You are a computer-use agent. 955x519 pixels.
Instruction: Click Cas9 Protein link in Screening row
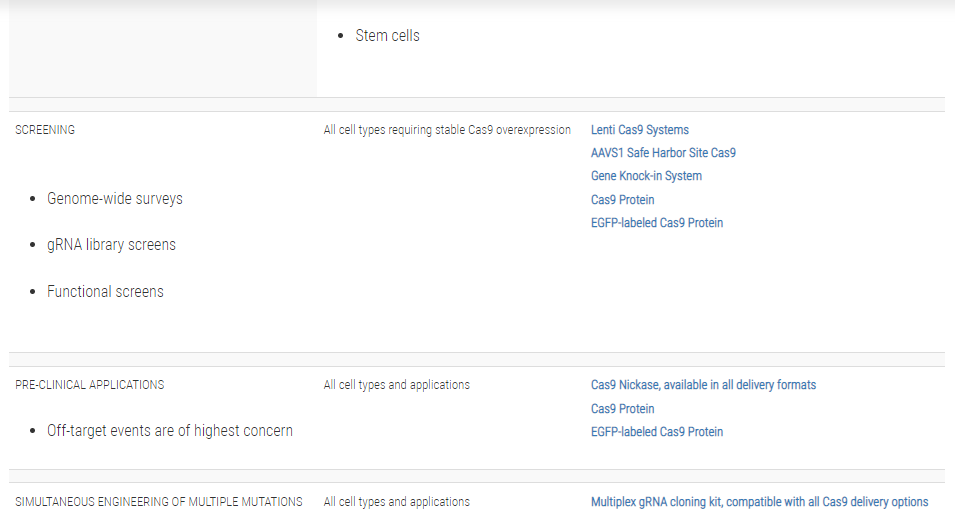pos(622,200)
